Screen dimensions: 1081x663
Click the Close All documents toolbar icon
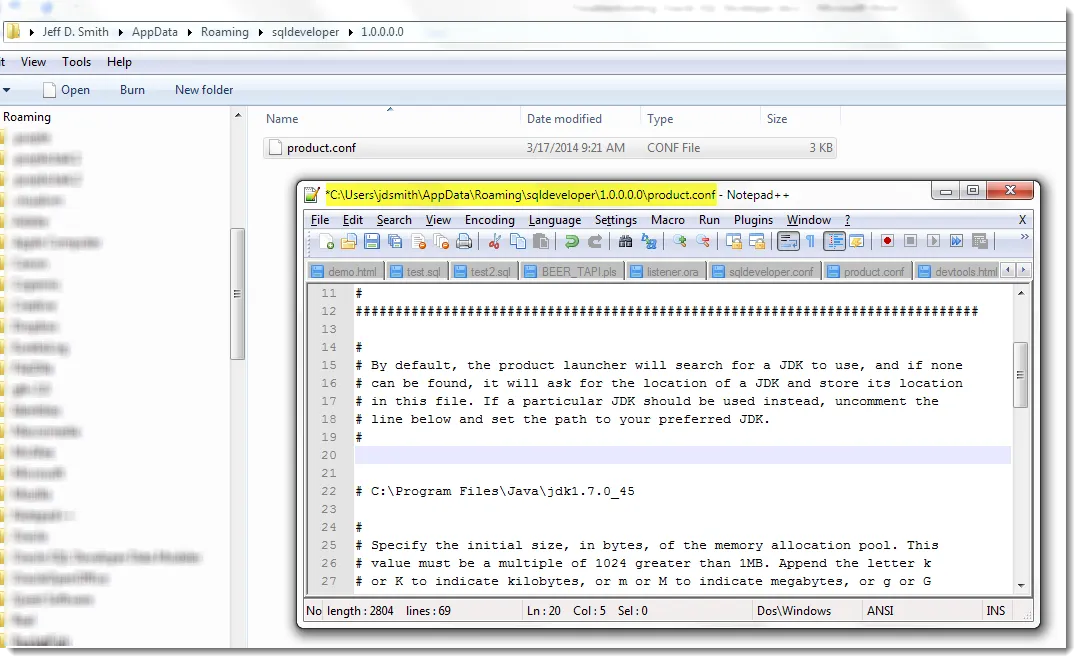441,241
